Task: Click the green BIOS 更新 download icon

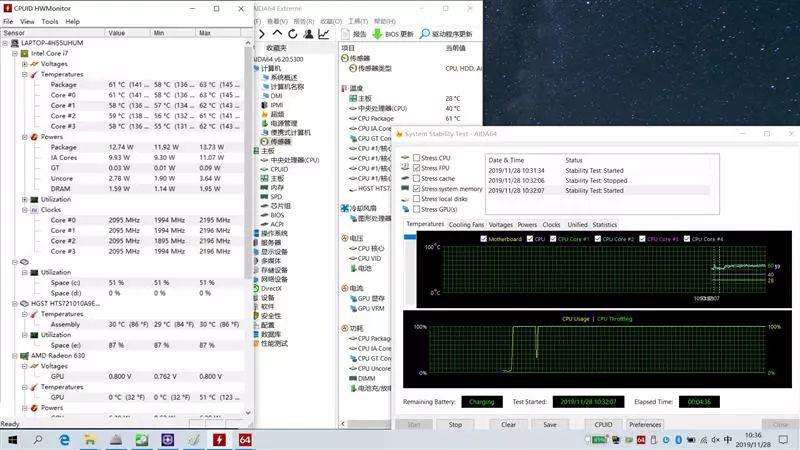Action: tap(377, 34)
